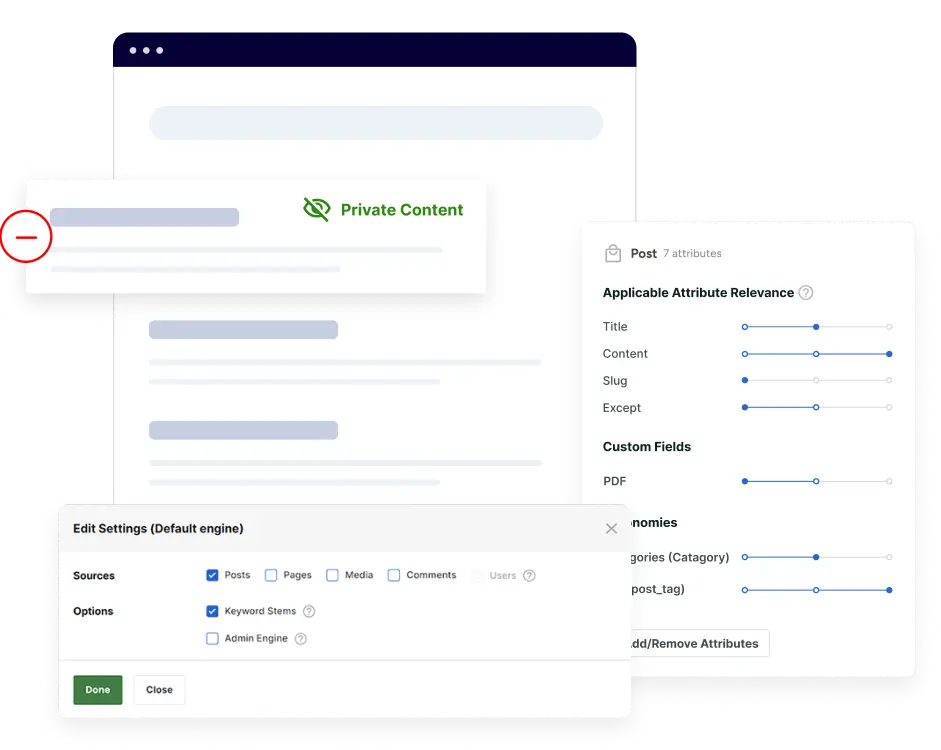Click the Private Content crossed-eye icon
This screenshot has width=941, height=750.
click(x=316, y=209)
